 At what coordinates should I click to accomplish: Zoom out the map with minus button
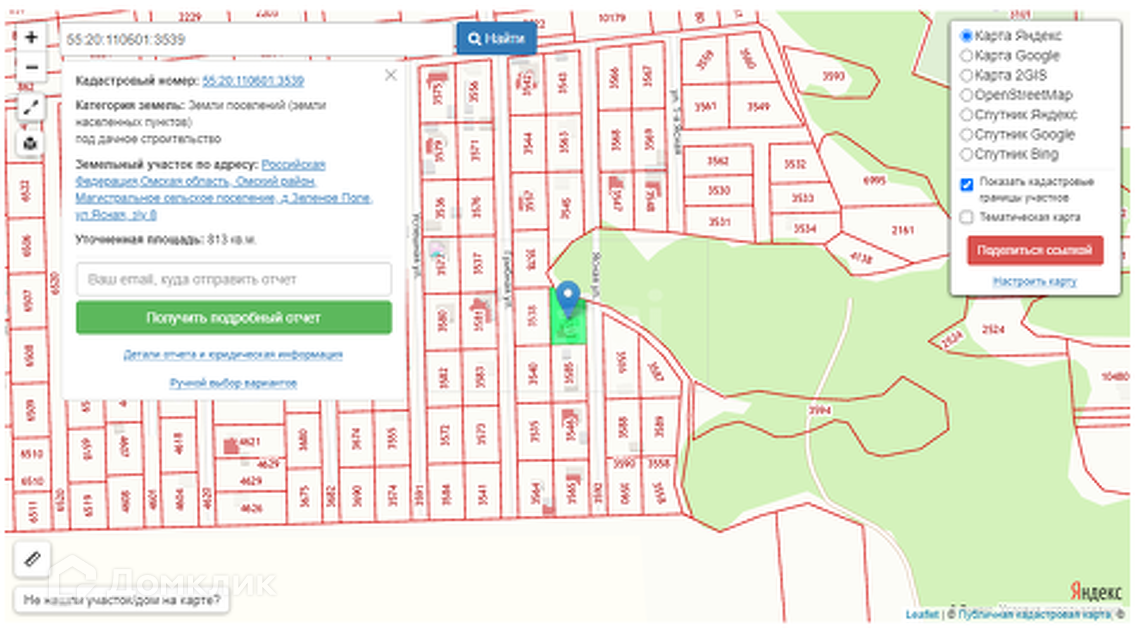pos(31,67)
